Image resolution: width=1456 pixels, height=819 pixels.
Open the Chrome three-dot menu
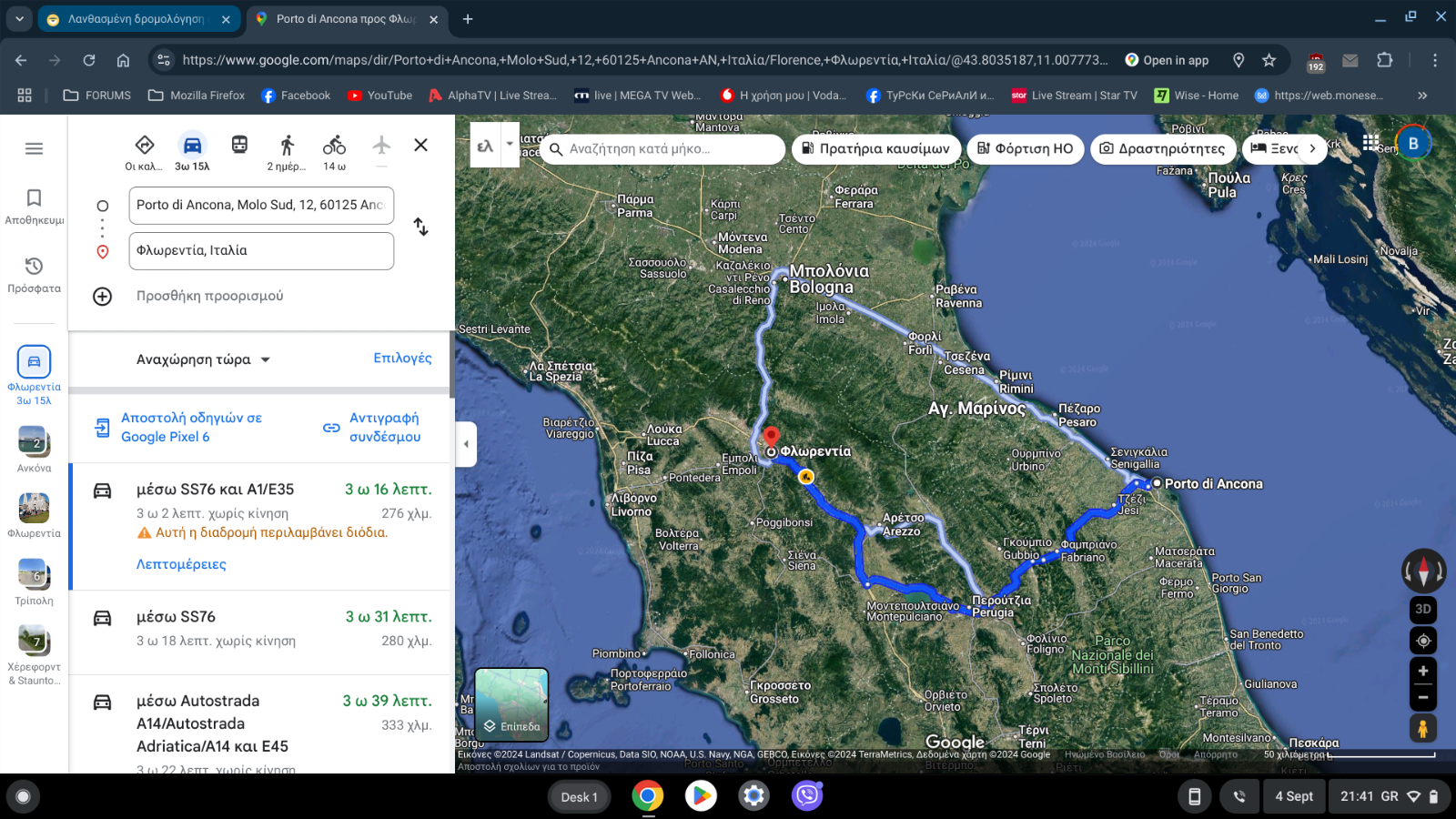point(1435,60)
